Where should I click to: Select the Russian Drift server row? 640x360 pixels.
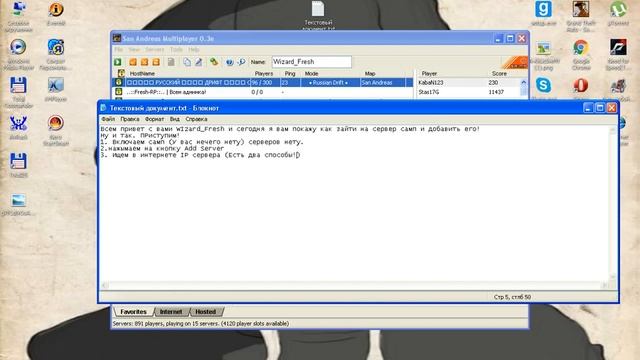(263, 82)
